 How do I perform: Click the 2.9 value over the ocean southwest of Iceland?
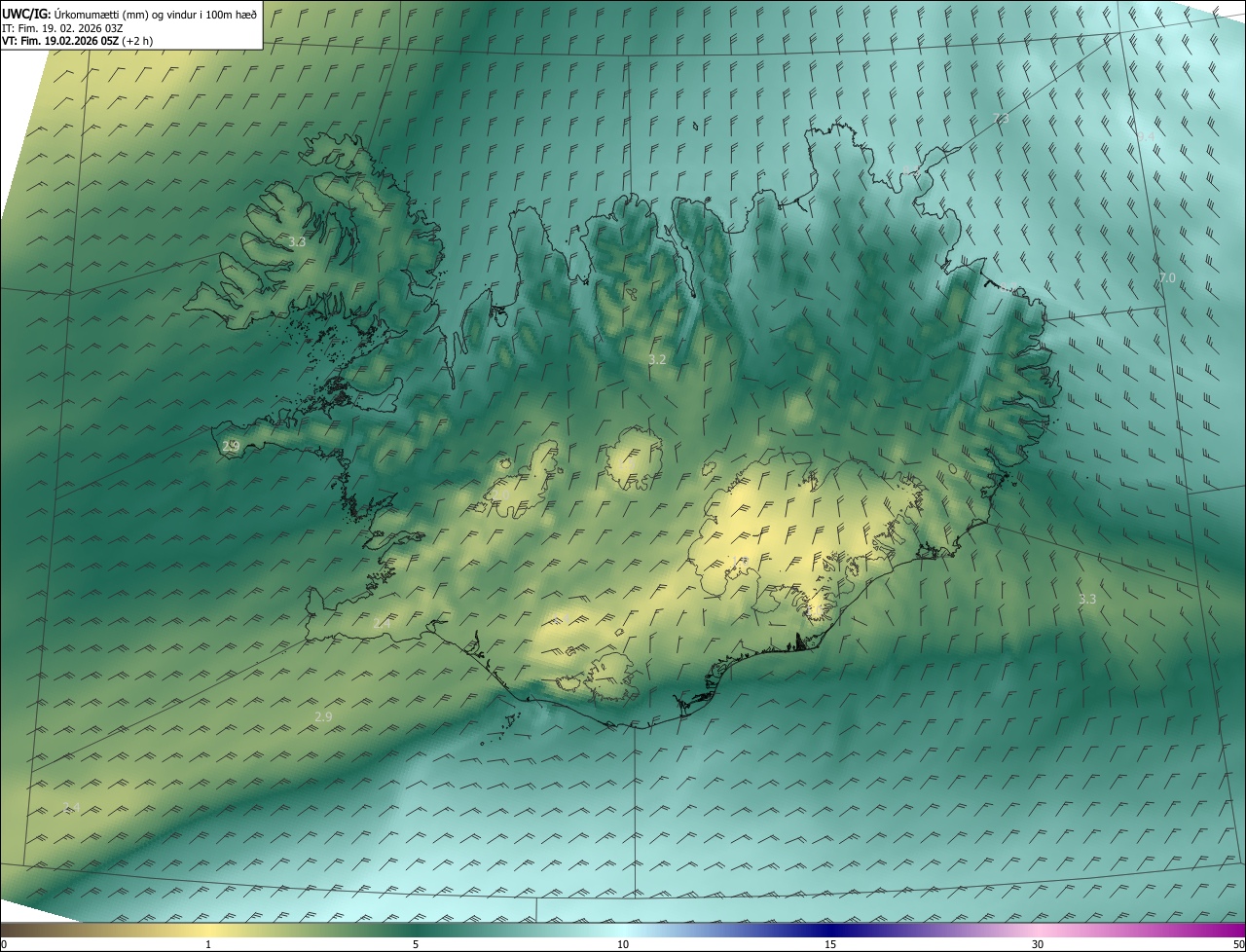[323, 716]
